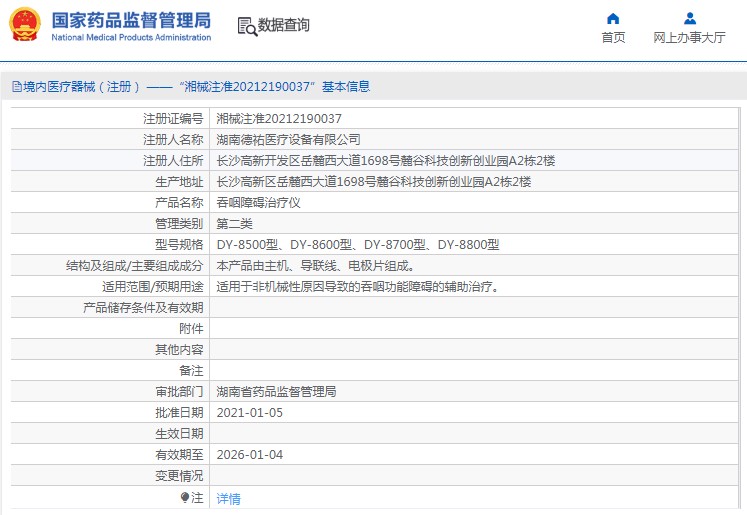This screenshot has height=515, width=747.
Task: Click the approval date 2021-01-05
Action: [250, 413]
